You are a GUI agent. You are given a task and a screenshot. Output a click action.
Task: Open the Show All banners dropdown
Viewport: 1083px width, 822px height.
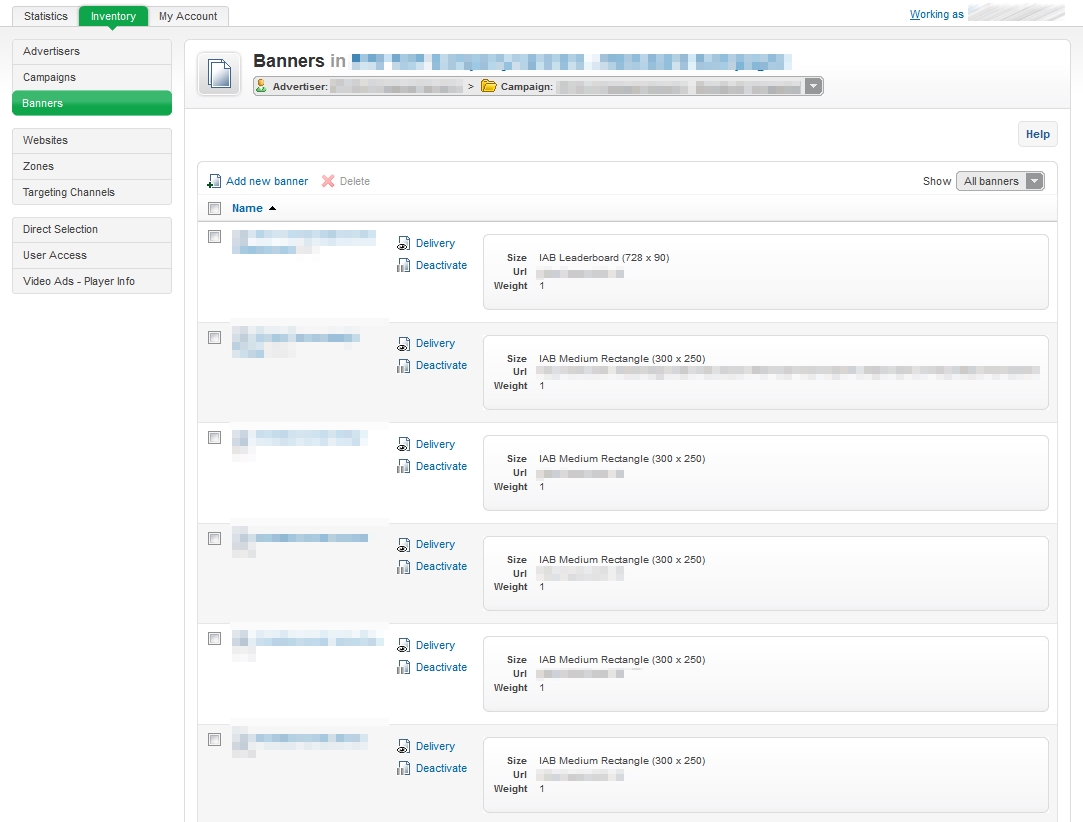1000,181
